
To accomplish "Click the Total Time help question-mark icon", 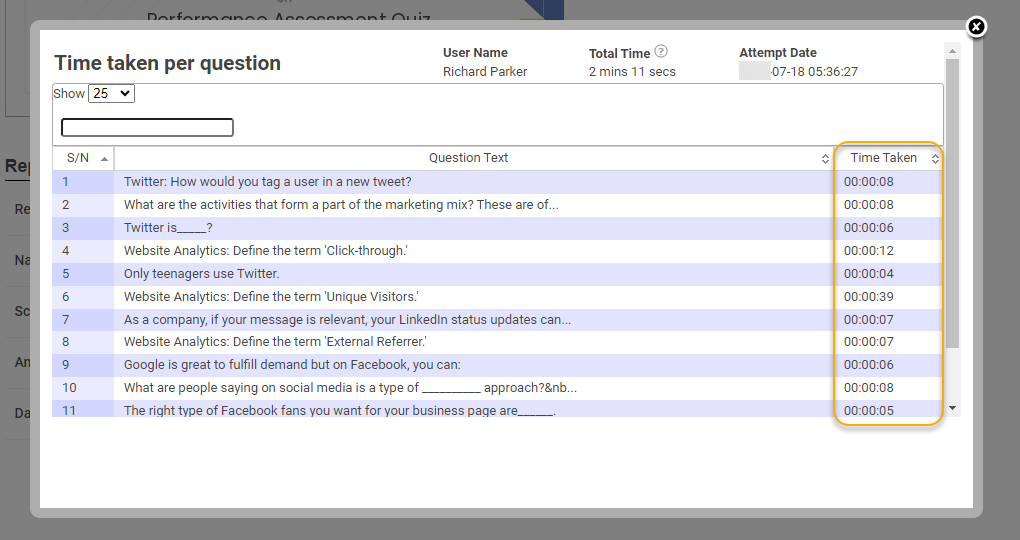I will coord(661,52).
